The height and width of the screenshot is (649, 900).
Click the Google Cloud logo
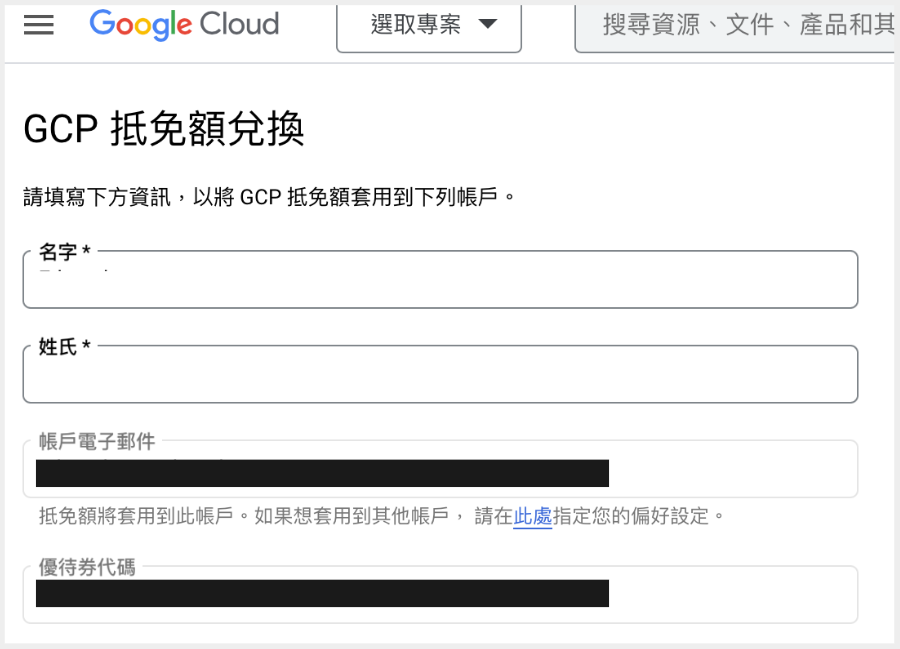pyautogui.click(x=184, y=24)
